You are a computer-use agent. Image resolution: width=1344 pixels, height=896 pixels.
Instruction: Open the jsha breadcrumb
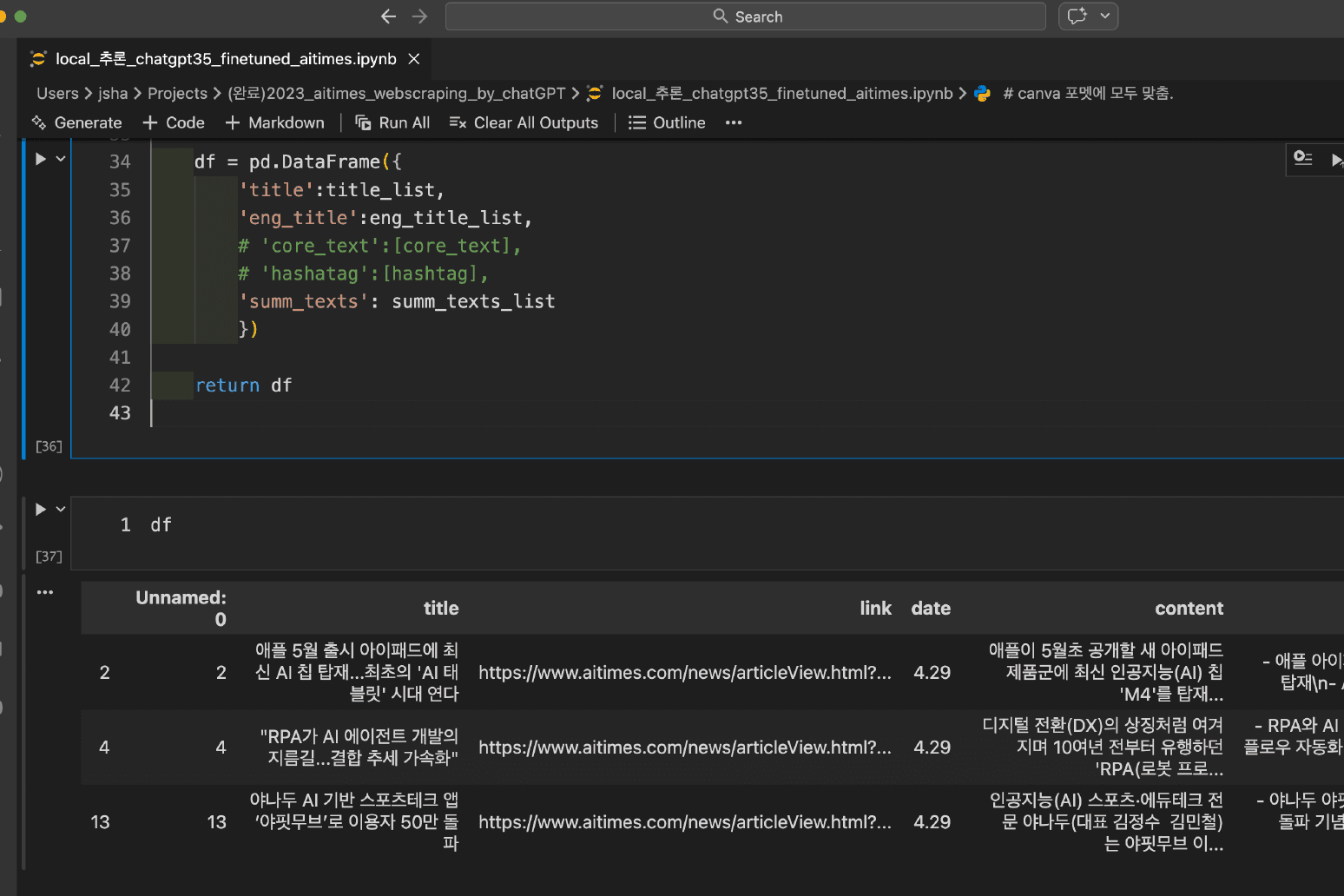coord(113,94)
